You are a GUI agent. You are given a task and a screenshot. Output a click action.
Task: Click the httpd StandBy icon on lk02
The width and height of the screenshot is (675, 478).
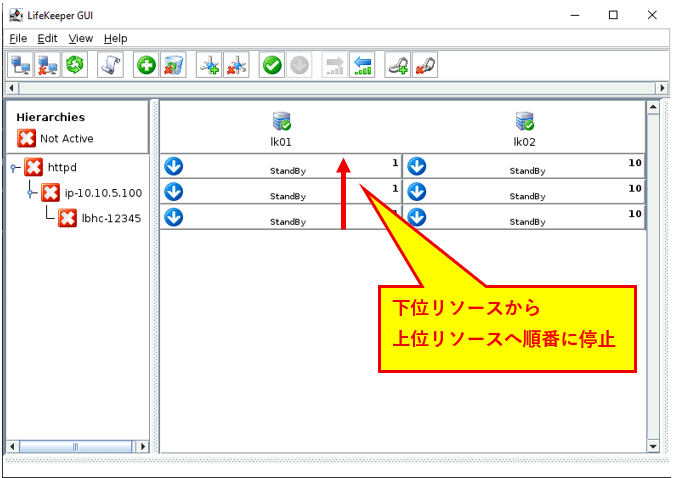tap(417, 166)
